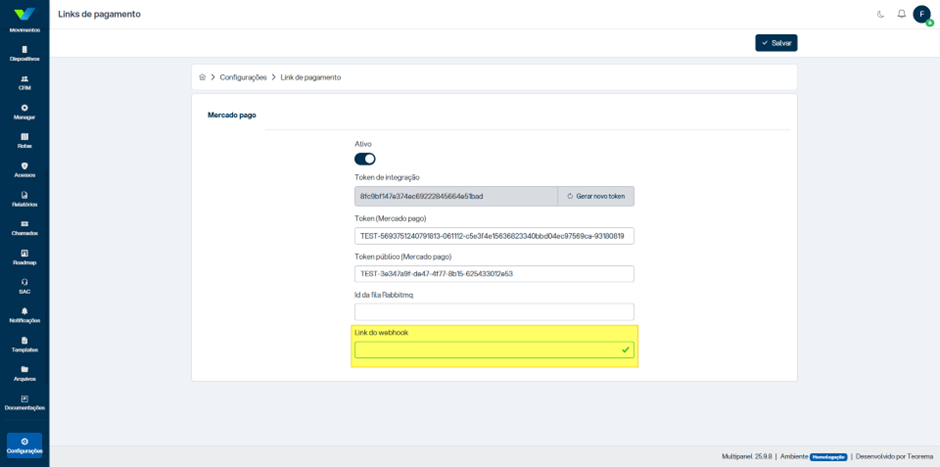Open the Arquivos folder item
The height and width of the screenshot is (467, 940).
[25, 373]
